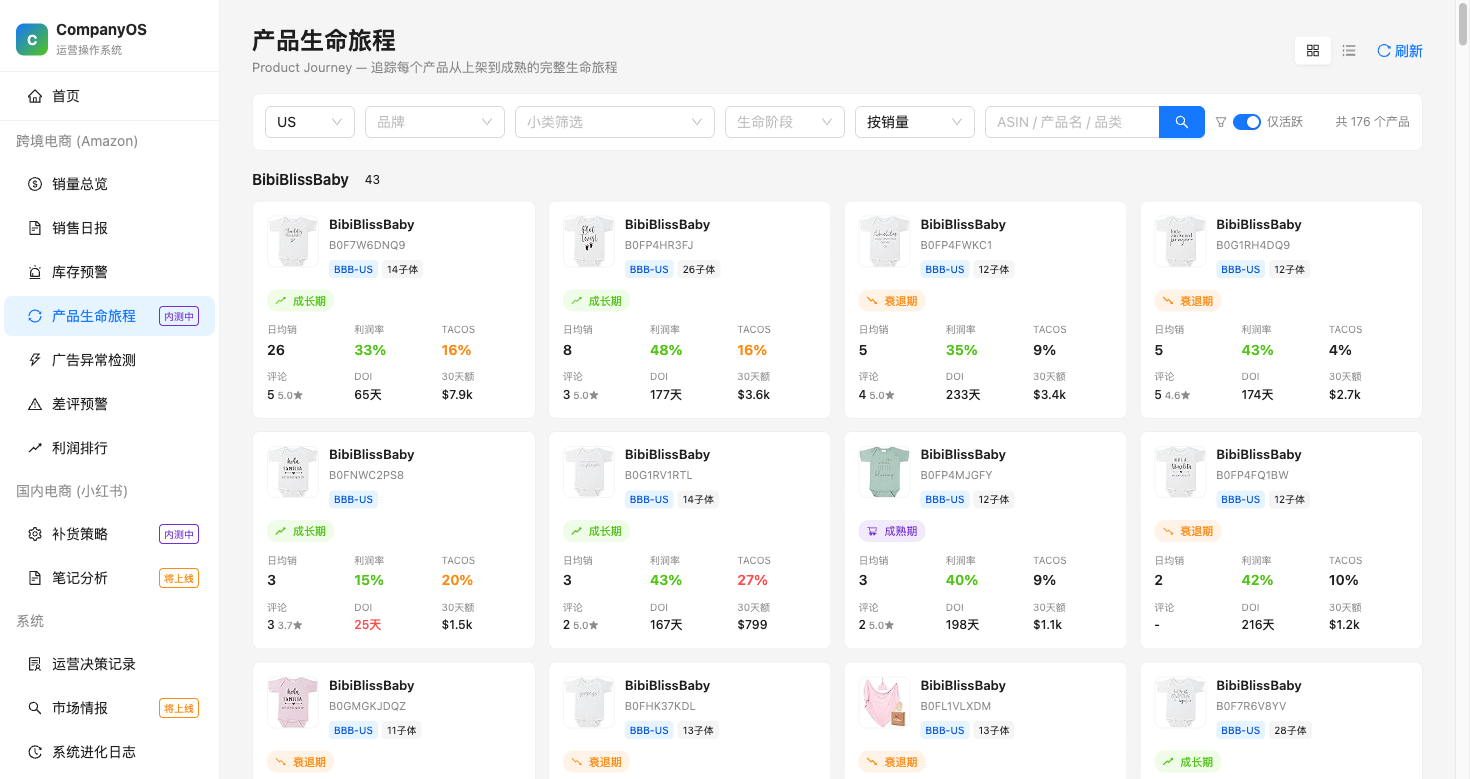Open 销售日报 menu item

pos(109,228)
